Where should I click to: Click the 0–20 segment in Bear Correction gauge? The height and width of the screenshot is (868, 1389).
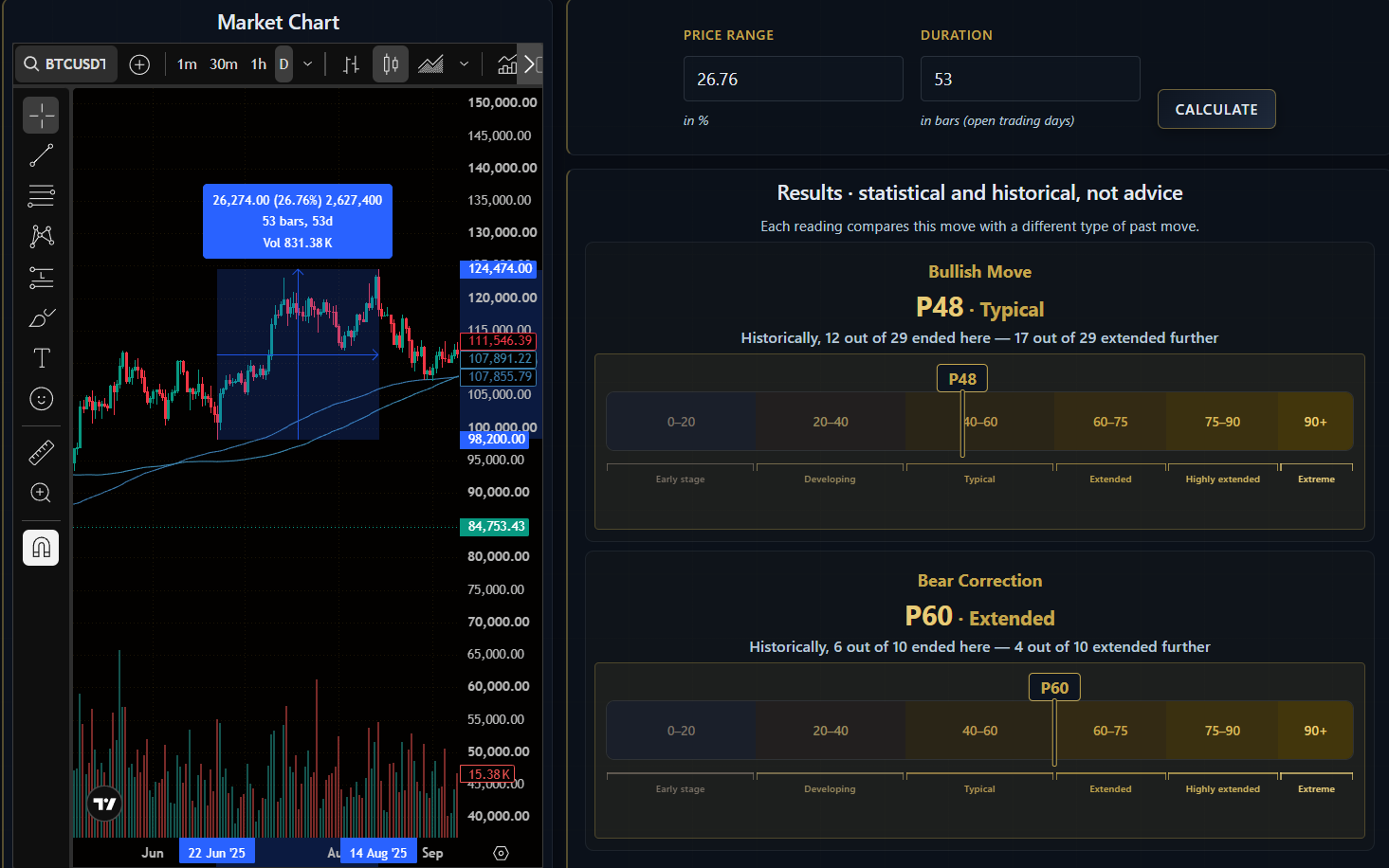(681, 731)
